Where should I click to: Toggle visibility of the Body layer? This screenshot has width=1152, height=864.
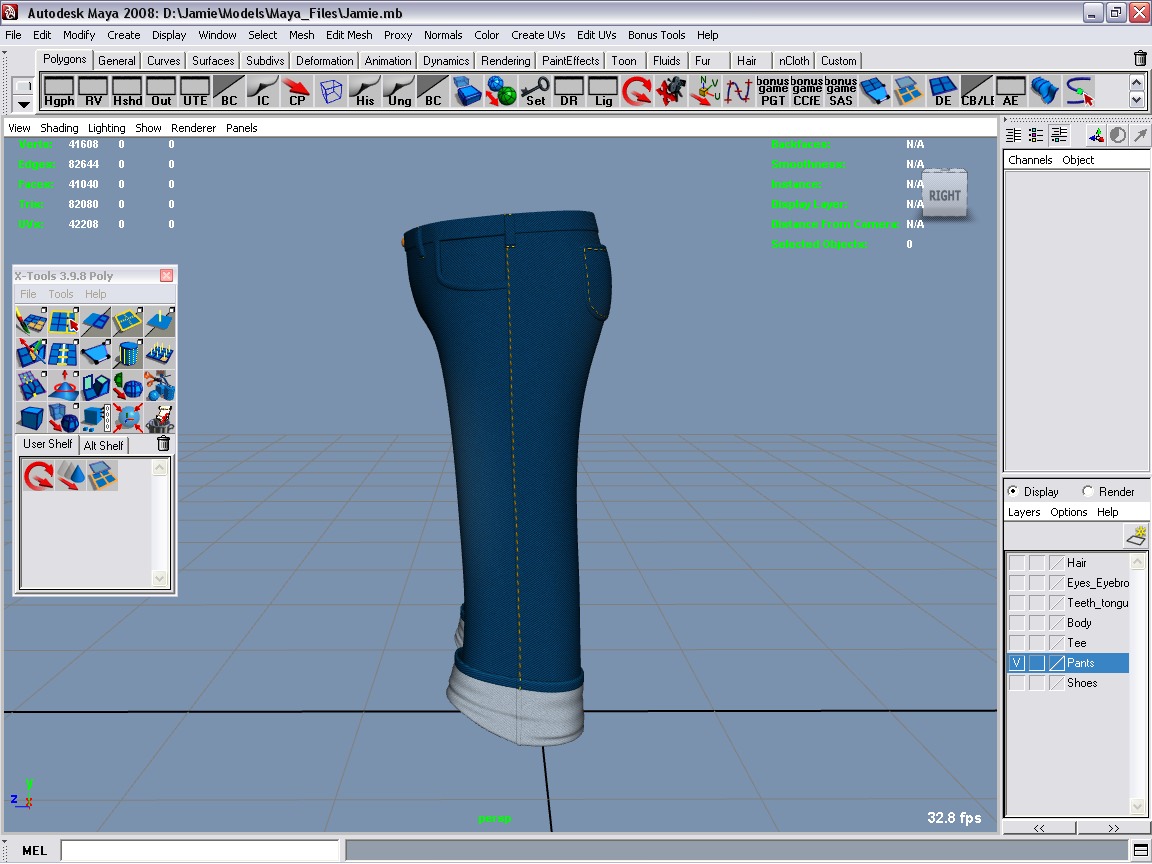[1017, 623]
